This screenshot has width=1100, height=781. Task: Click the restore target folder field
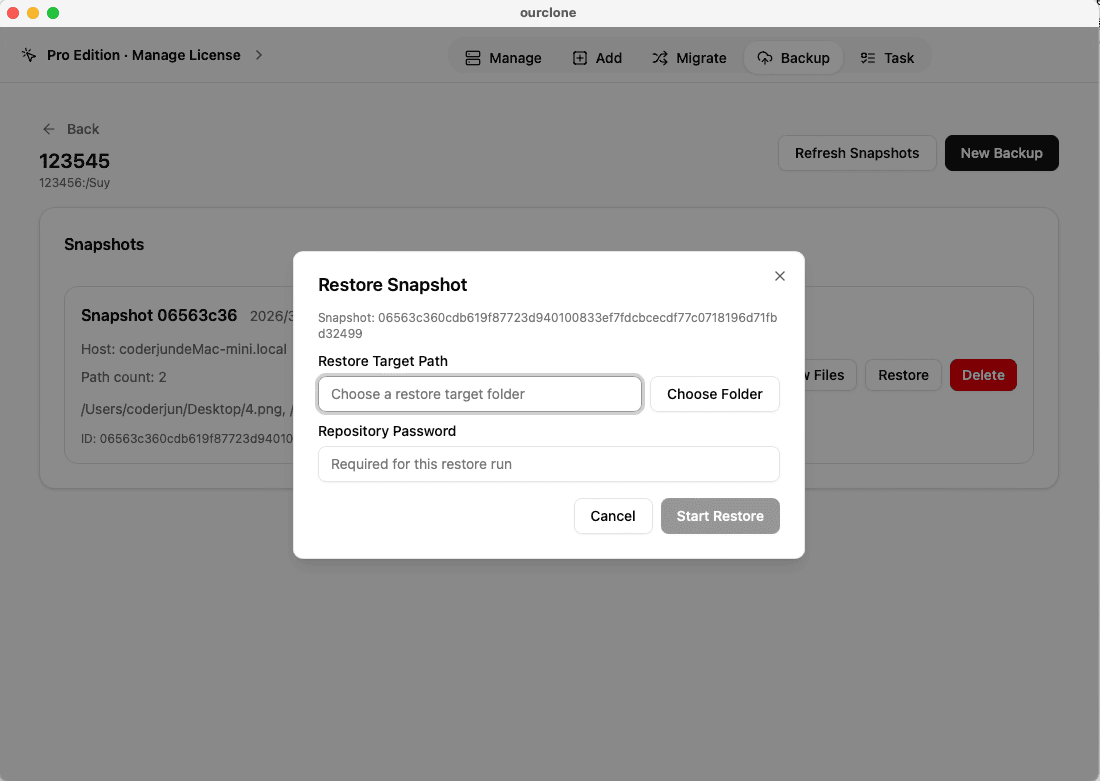point(479,394)
